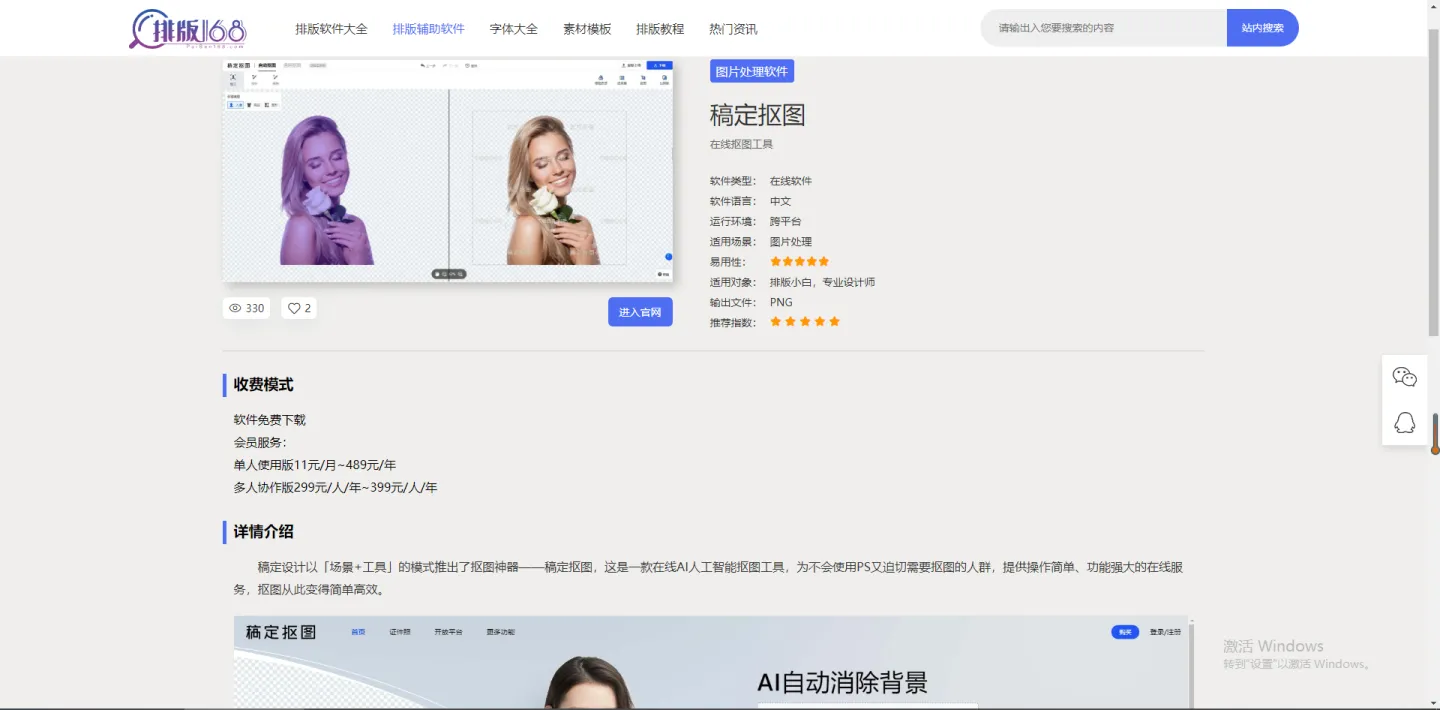
Task: Open the WeChat floating contact icon
Action: pos(1404,377)
